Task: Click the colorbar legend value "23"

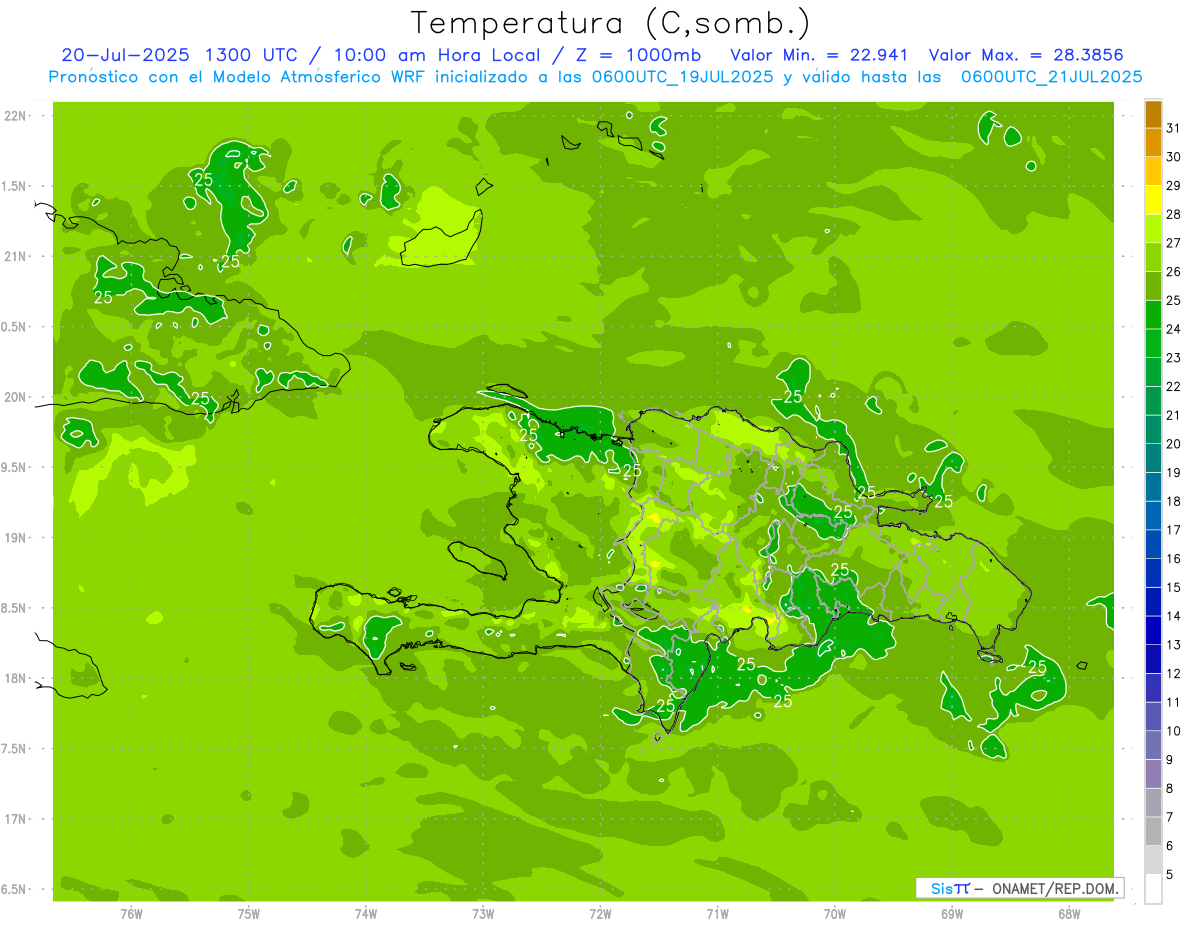Action: (1173, 358)
